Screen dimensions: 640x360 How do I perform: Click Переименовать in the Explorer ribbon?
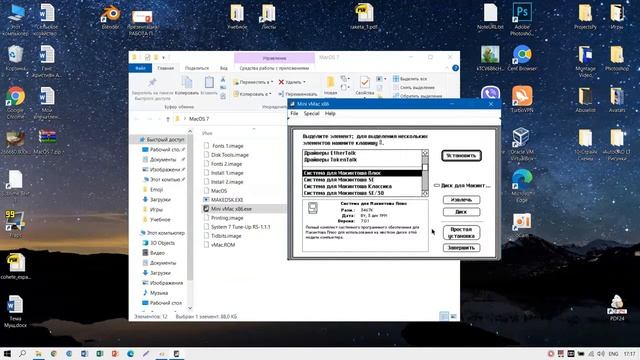pos(298,94)
